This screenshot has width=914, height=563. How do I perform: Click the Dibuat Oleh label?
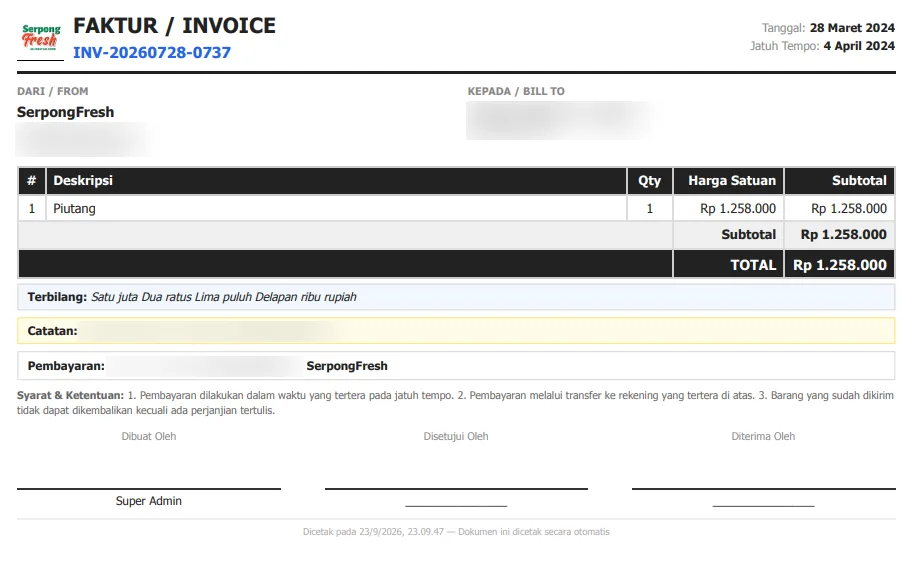click(149, 437)
